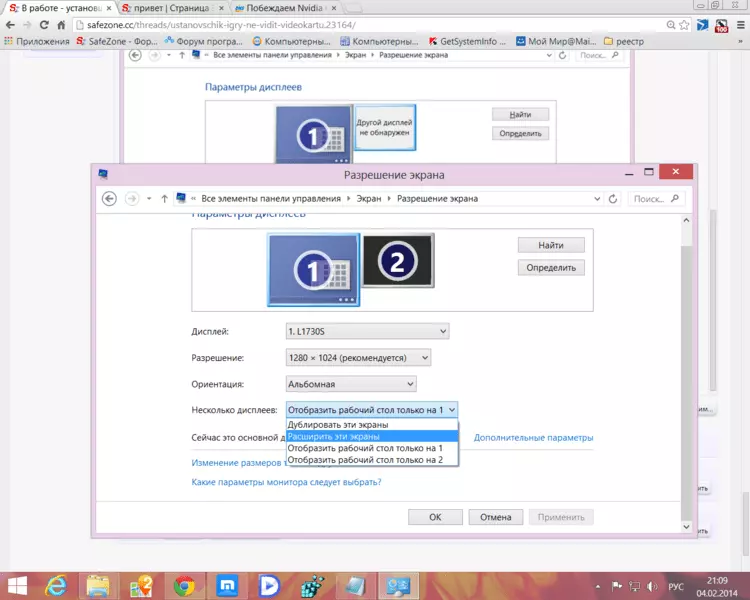Reload the page in Chrome
Image resolution: width=750 pixels, height=600 pixels.
[x=46, y=24]
